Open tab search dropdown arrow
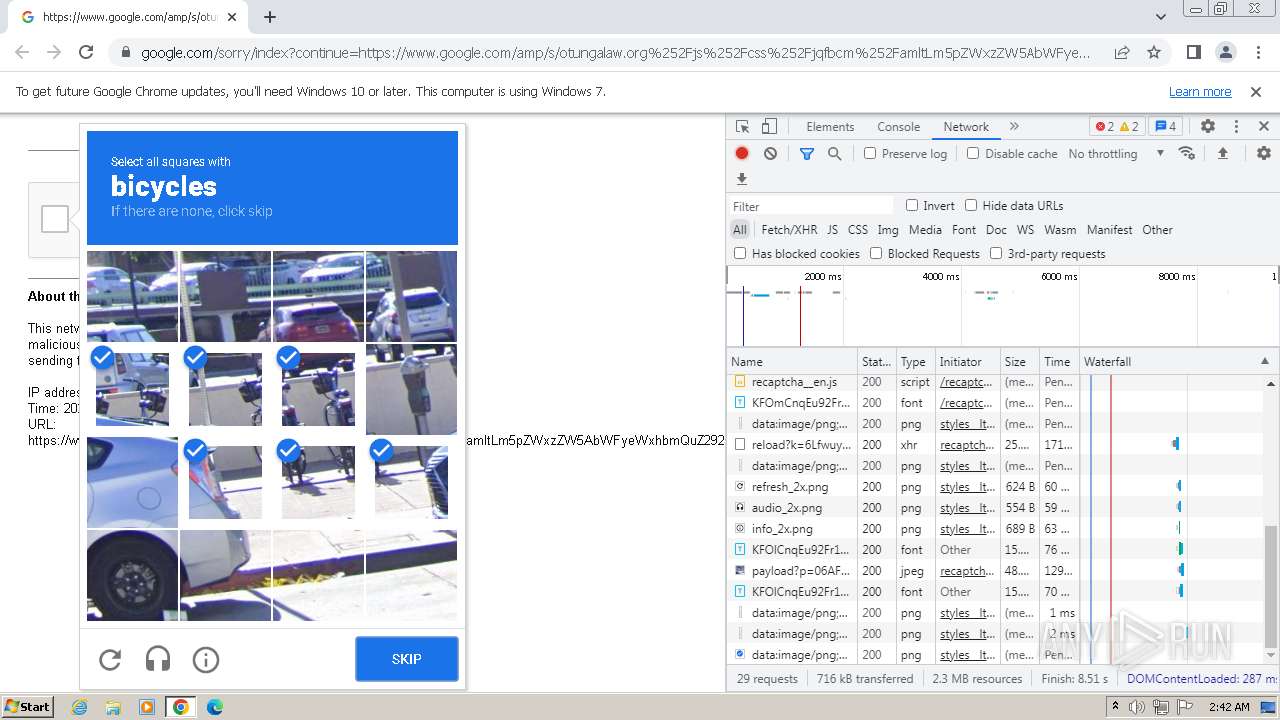 pyautogui.click(x=1160, y=17)
